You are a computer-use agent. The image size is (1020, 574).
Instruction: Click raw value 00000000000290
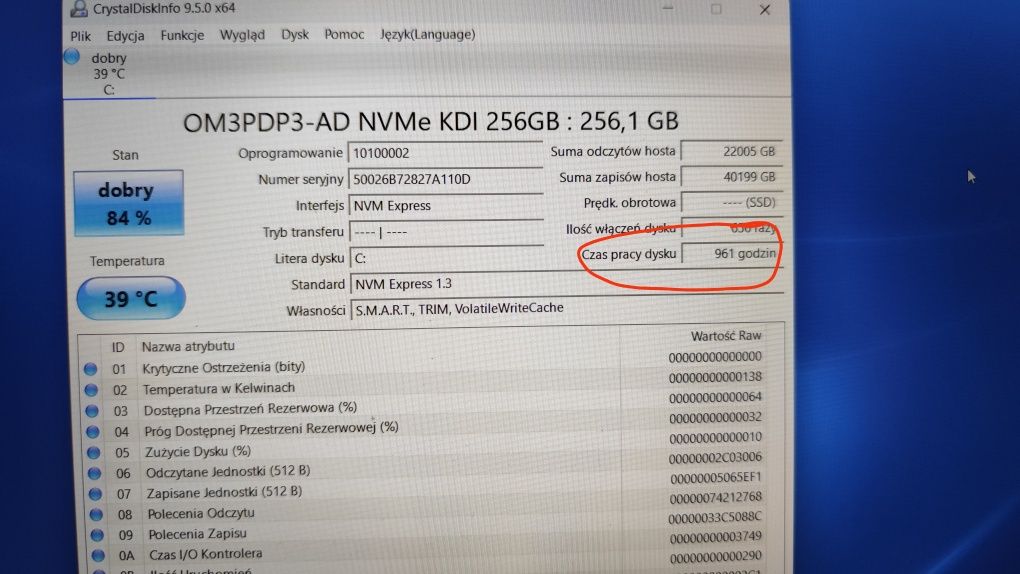(x=715, y=557)
